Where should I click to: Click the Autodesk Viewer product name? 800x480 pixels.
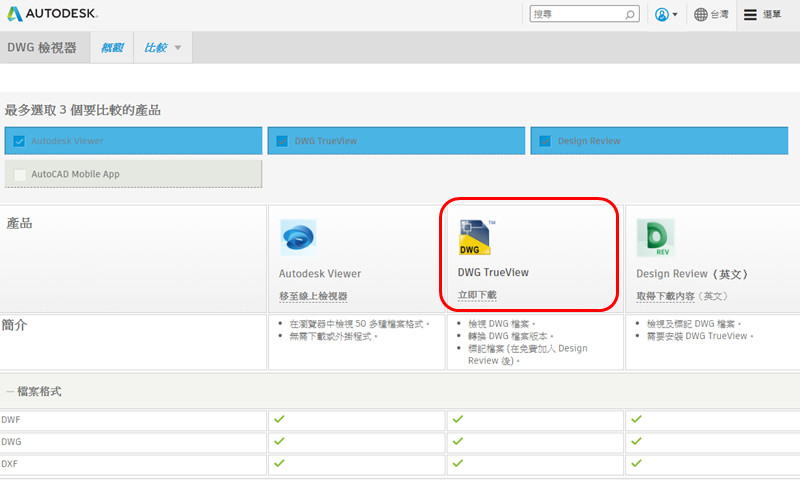(x=320, y=273)
